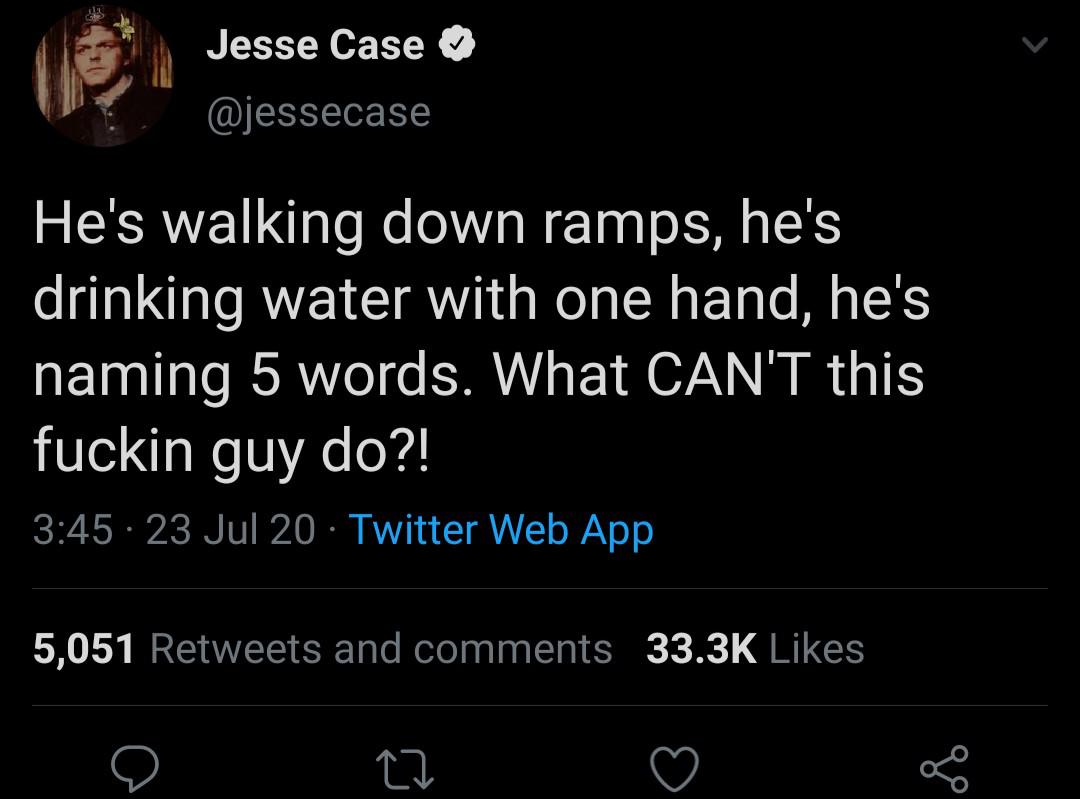This screenshot has width=1080, height=799.
Task: Click the verified badge beside Jesse Case
Action: coord(456,47)
